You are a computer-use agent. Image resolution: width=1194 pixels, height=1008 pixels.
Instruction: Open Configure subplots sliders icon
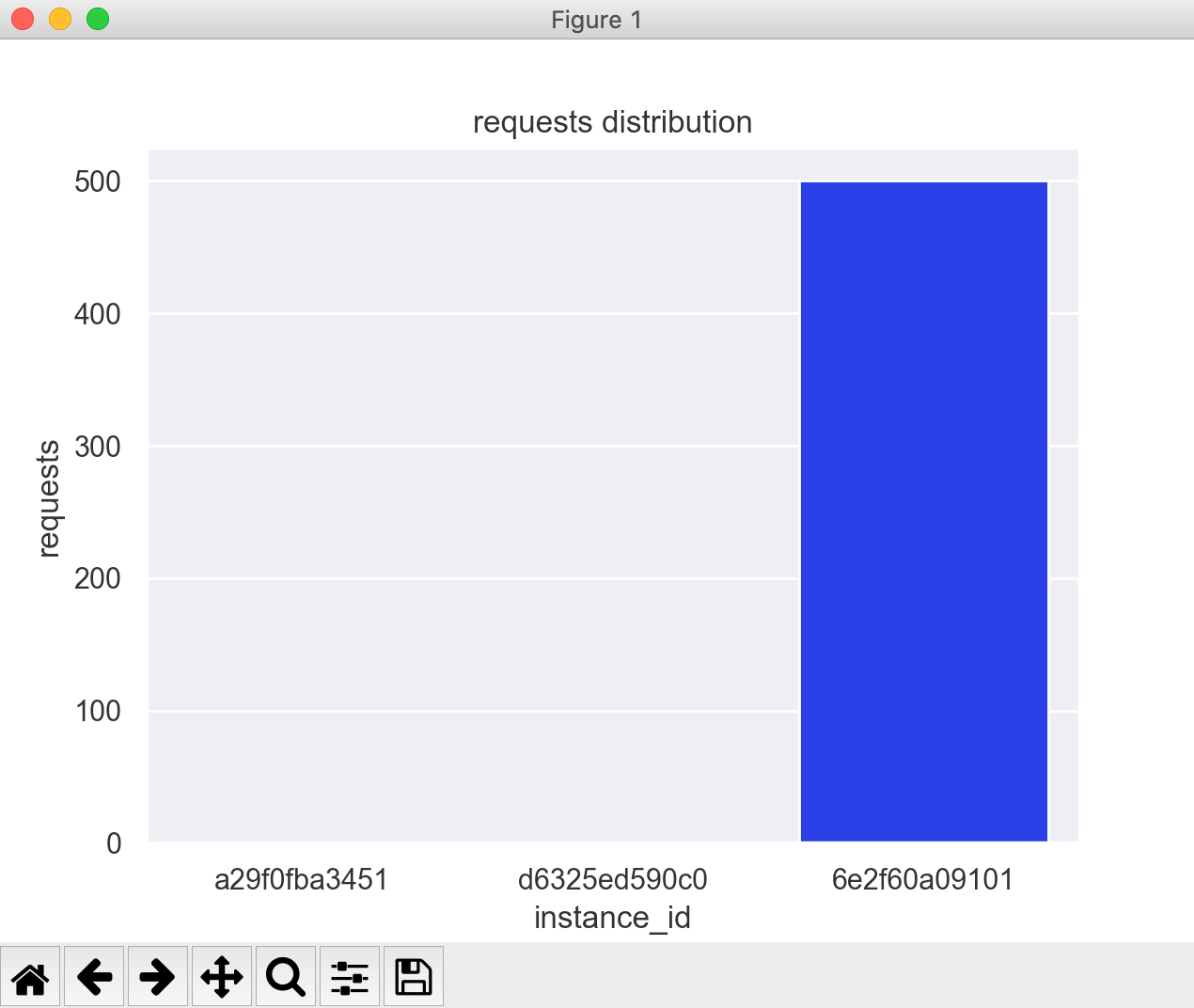pyautogui.click(x=350, y=977)
